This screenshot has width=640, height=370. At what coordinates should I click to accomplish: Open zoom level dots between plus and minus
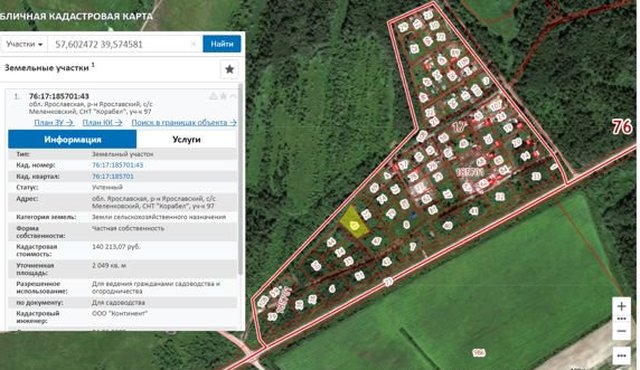(621, 319)
